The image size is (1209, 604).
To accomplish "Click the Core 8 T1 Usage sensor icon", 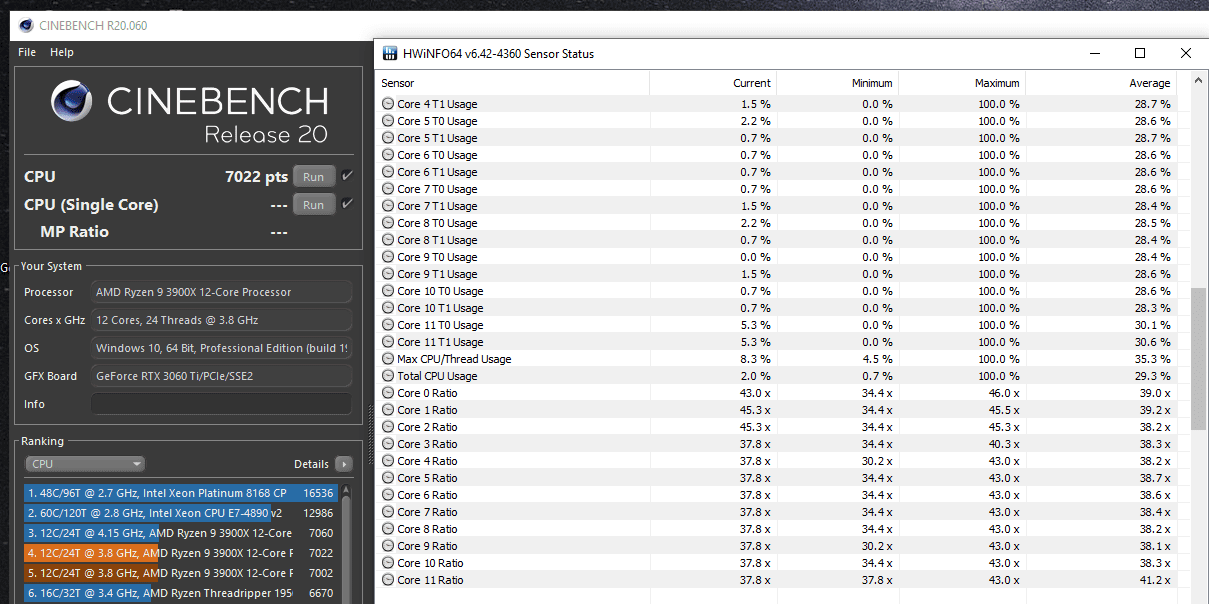I will [x=388, y=240].
